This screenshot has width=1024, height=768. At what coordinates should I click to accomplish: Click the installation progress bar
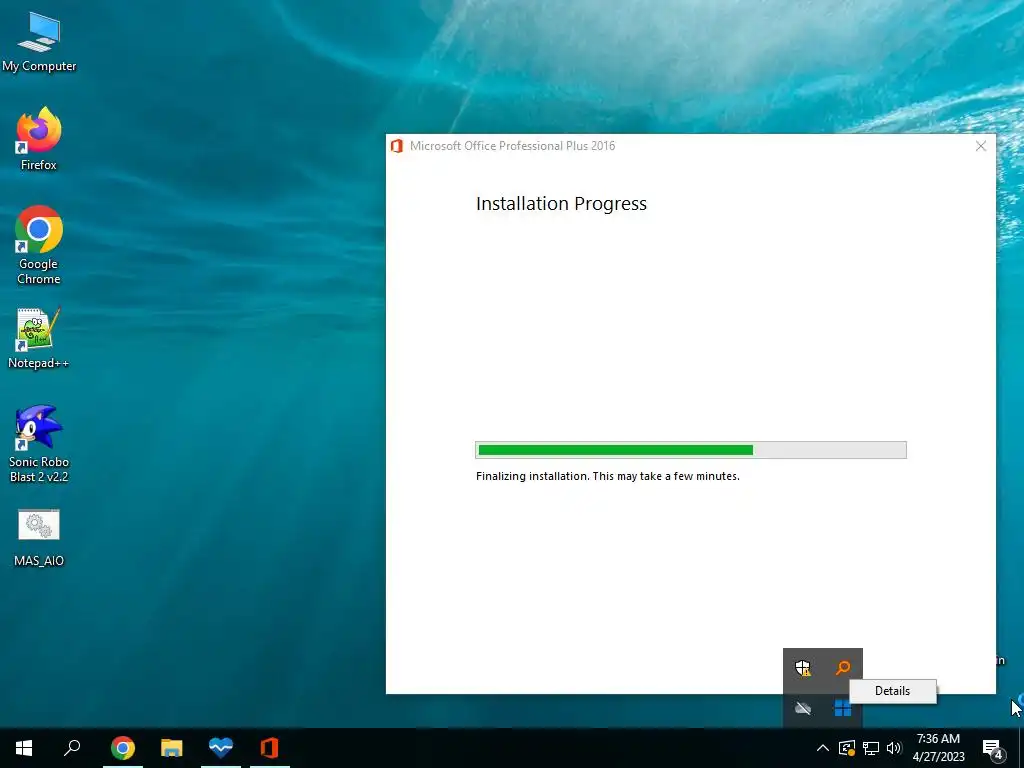(x=691, y=450)
